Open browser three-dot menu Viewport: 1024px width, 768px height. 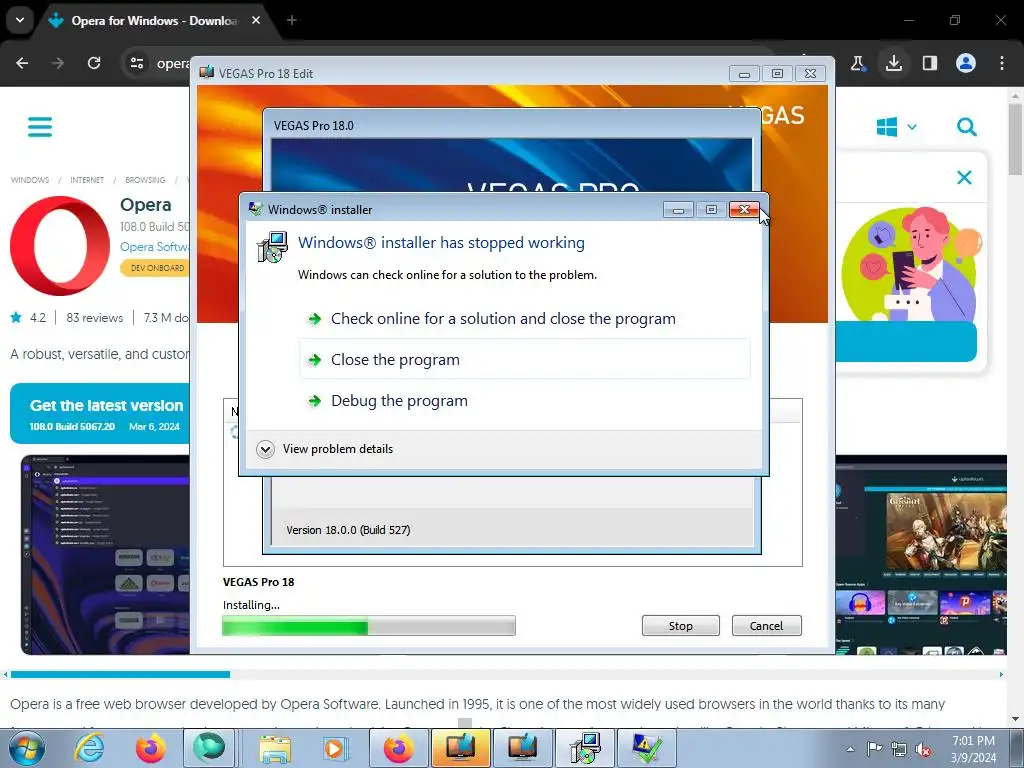1002,63
